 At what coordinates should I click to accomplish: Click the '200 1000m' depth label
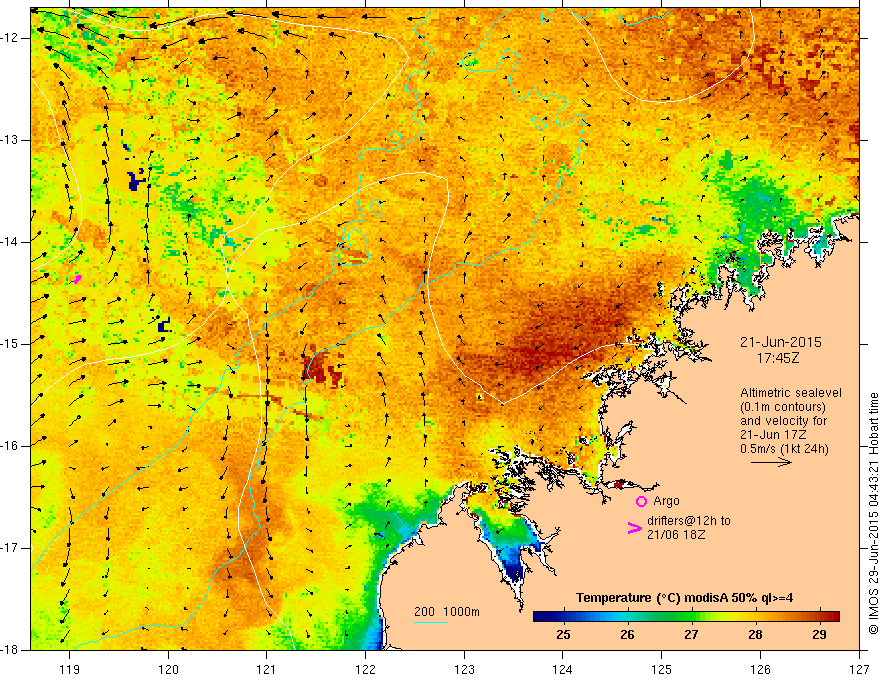(x=447, y=612)
